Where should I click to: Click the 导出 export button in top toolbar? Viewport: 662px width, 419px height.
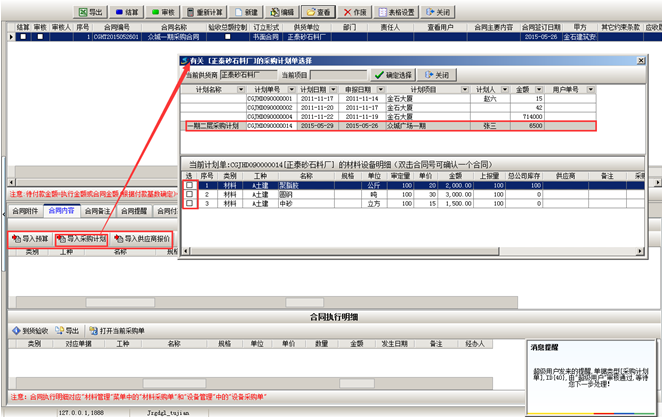pos(88,11)
